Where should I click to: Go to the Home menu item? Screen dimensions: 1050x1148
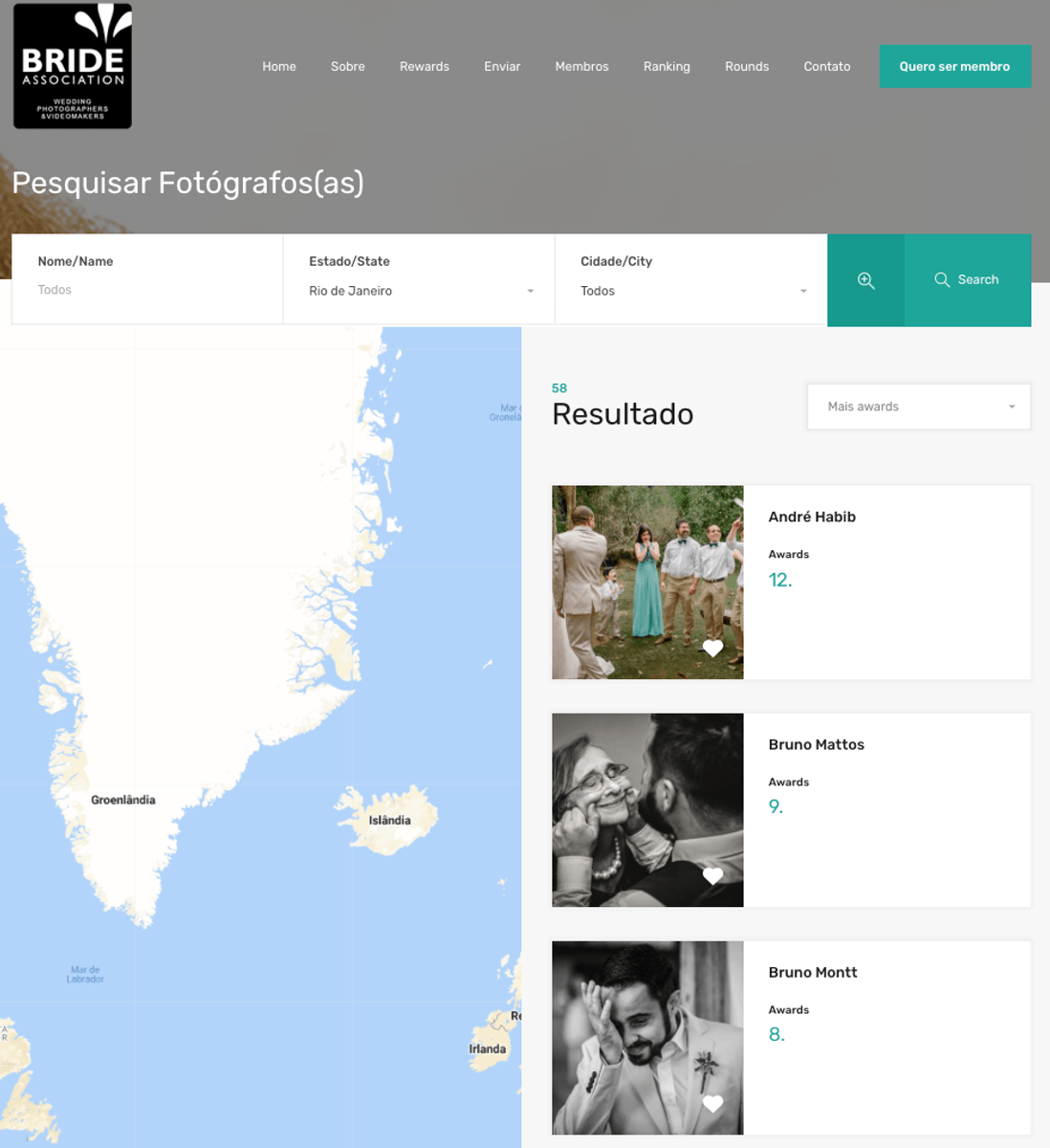point(279,66)
